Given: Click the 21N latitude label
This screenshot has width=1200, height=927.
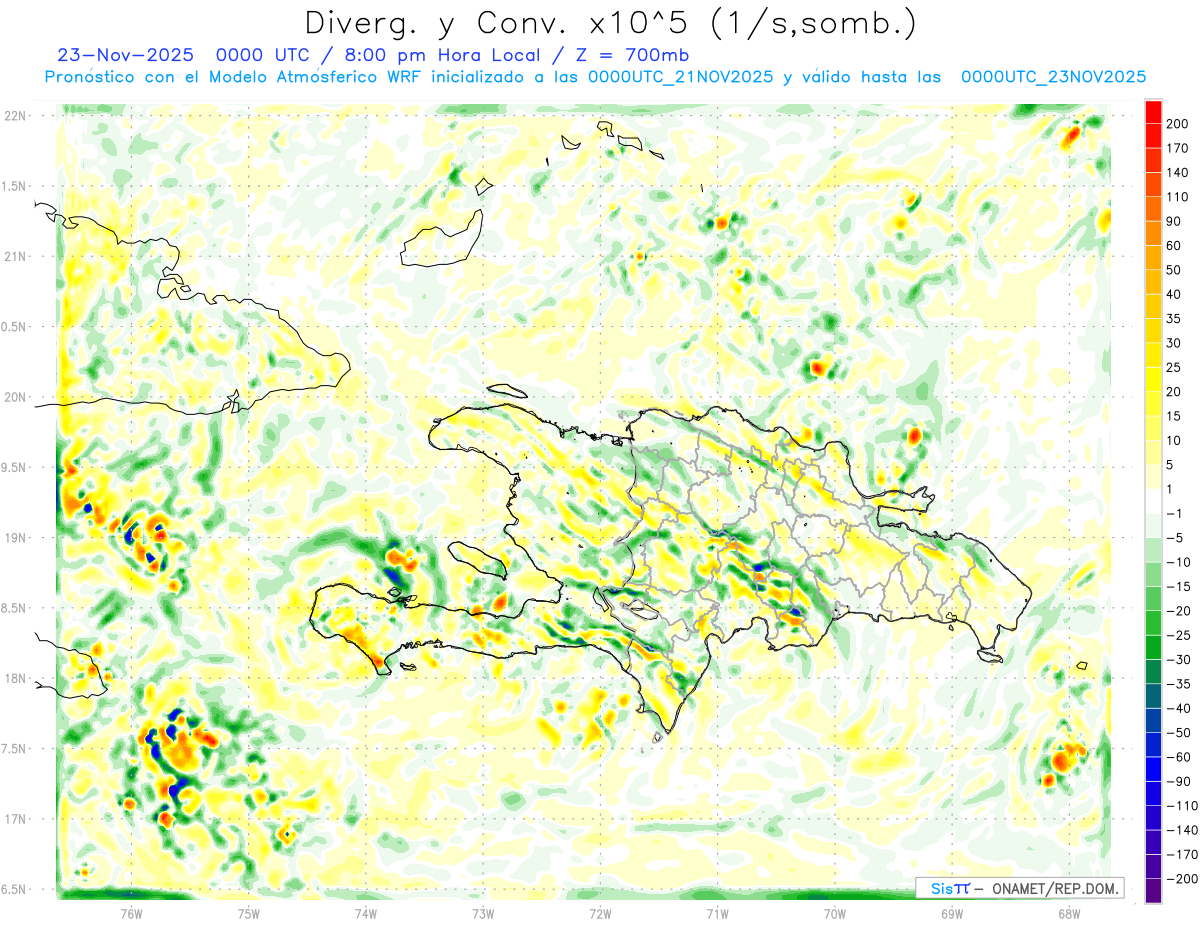Looking at the screenshot, I should coord(15,256).
